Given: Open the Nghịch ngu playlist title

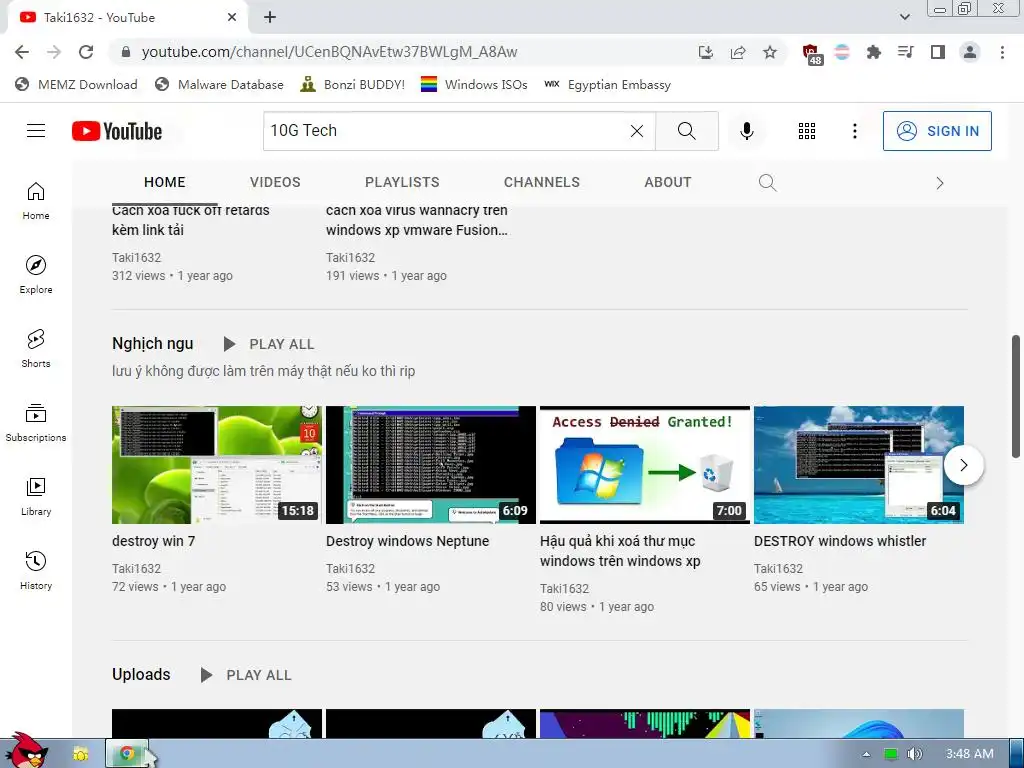Looking at the screenshot, I should click(153, 344).
